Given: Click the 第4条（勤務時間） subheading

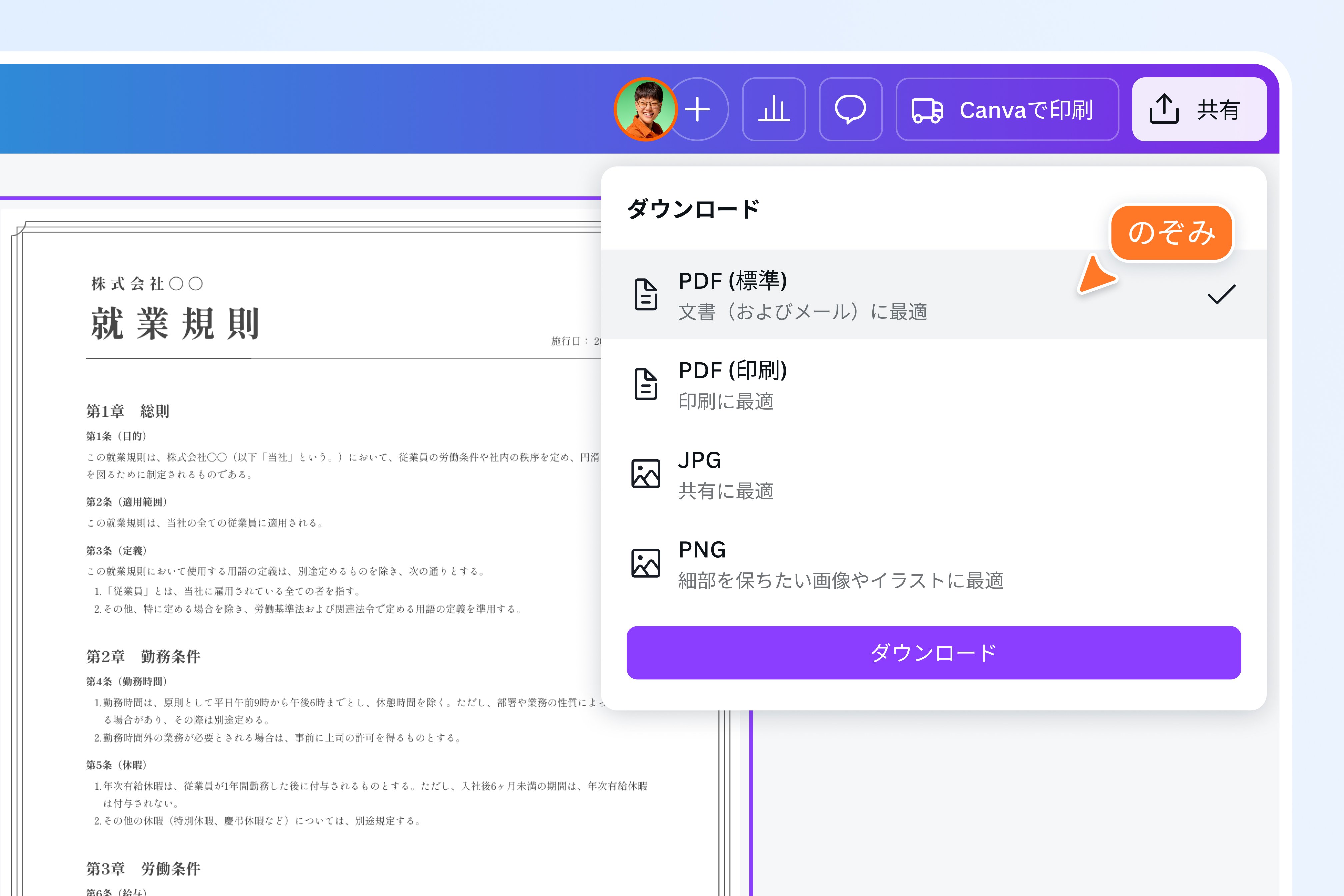Looking at the screenshot, I should click(127, 682).
